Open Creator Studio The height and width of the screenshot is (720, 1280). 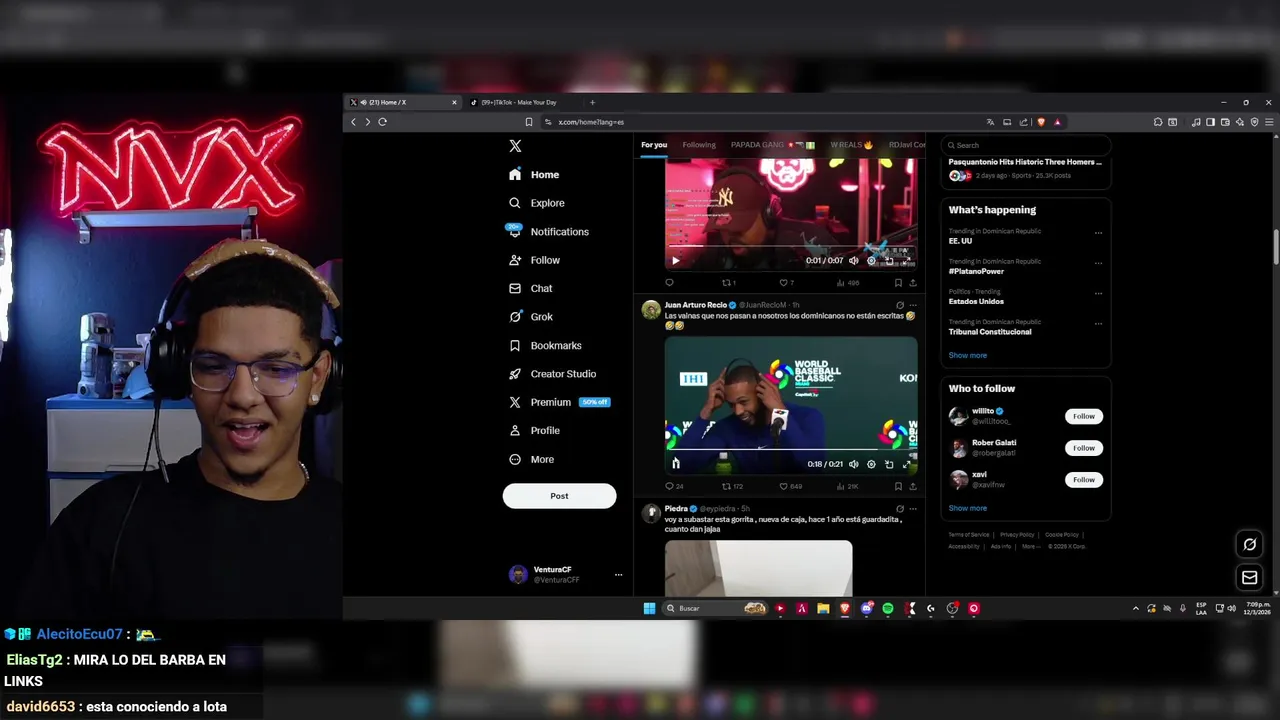point(552,373)
